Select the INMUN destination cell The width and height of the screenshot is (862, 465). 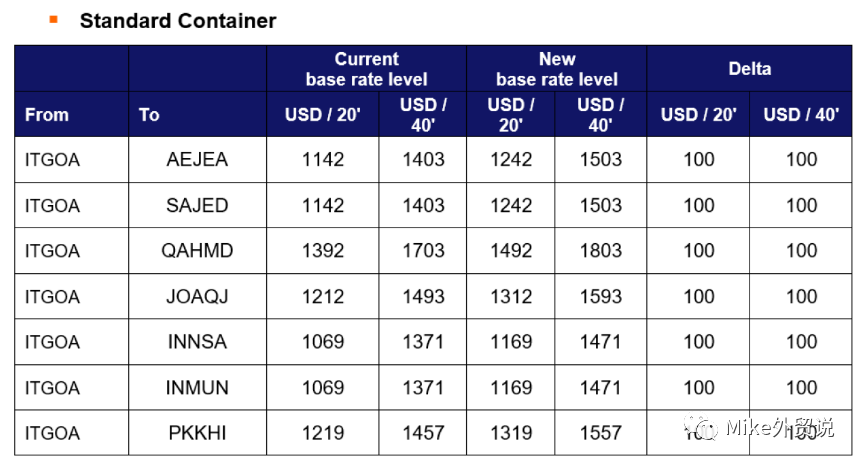pyautogui.click(x=197, y=388)
